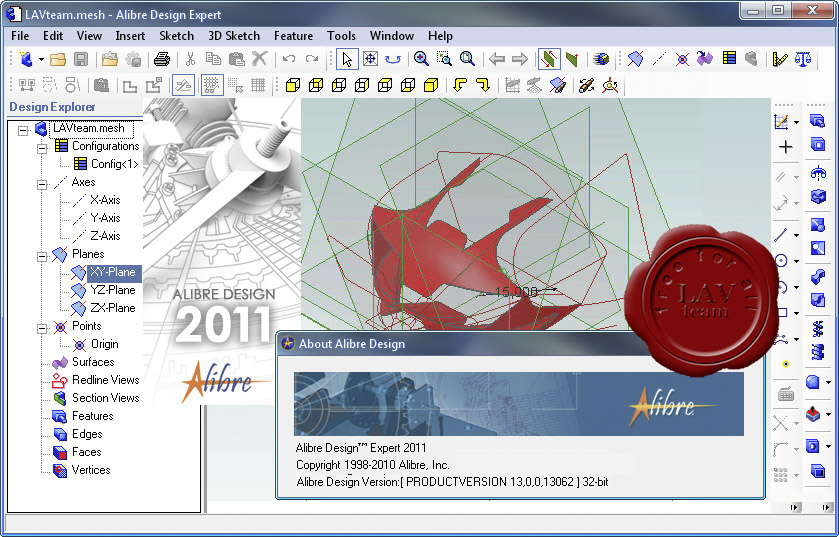Open the New dropdown arrow next to New Part
This screenshot has width=839, height=537.
[x=41, y=59]
